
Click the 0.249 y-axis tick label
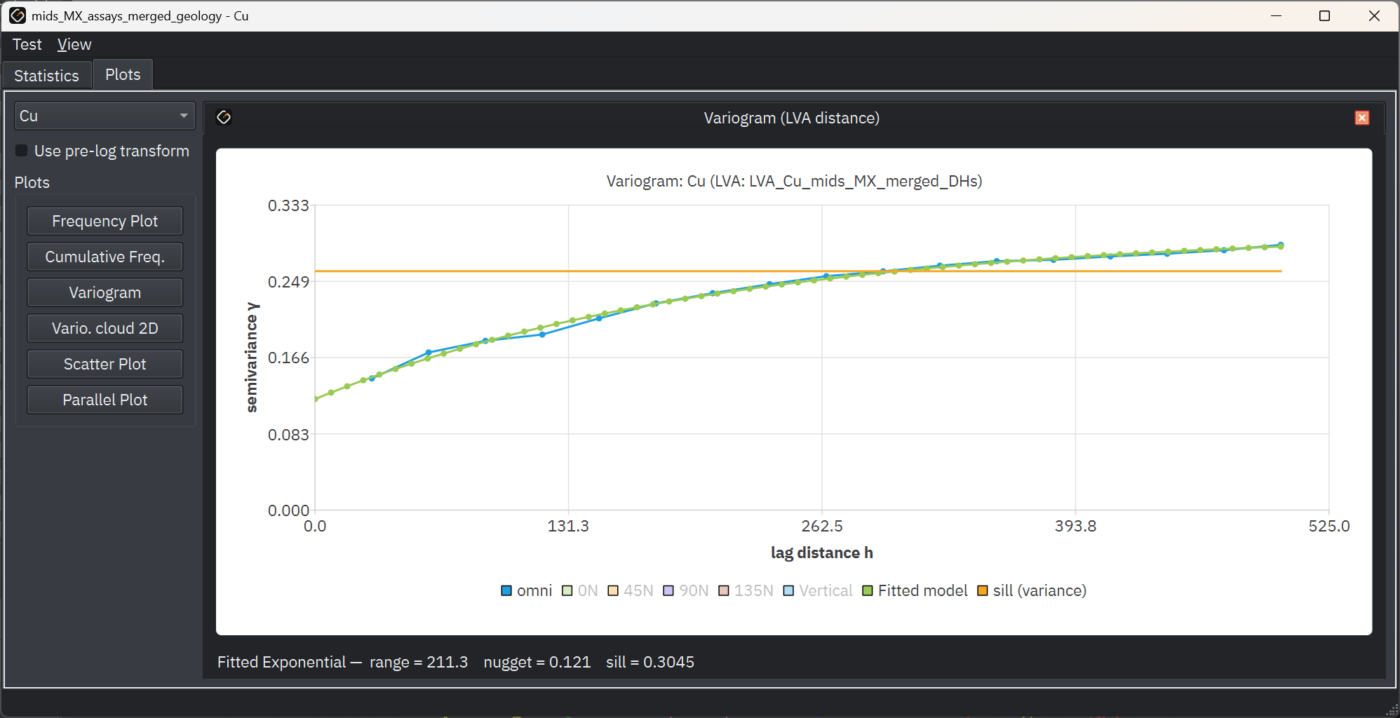[x=288, y=281]
